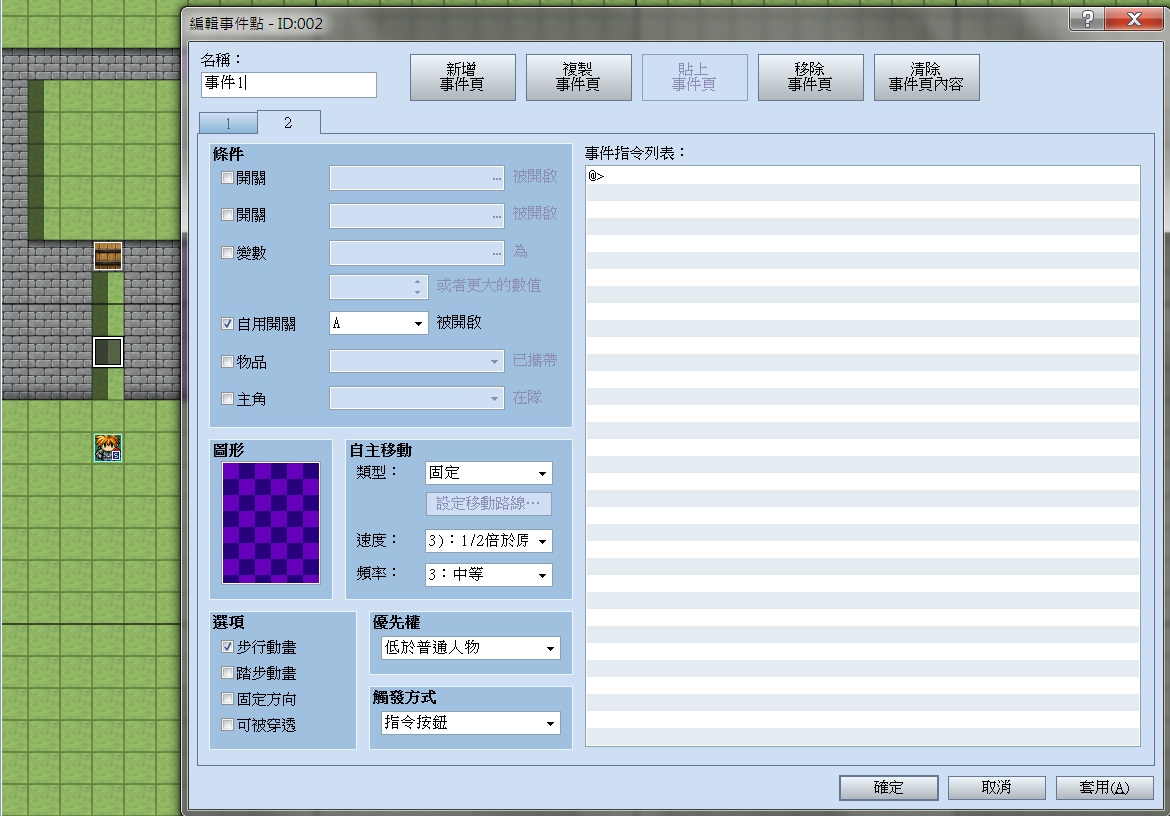Click the 名稱 event name input field

tap(289, 84)
